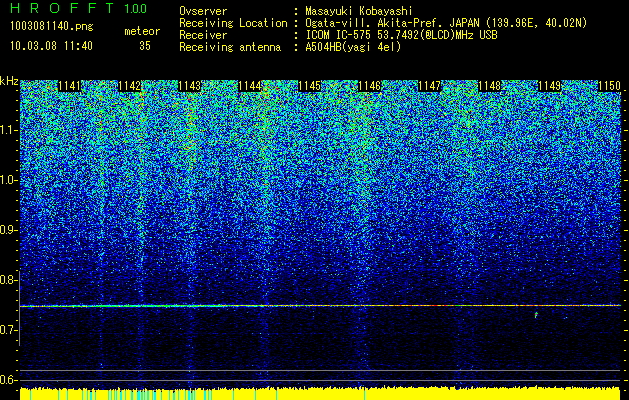Select the filename 1003081140.png

pos(52,27)
